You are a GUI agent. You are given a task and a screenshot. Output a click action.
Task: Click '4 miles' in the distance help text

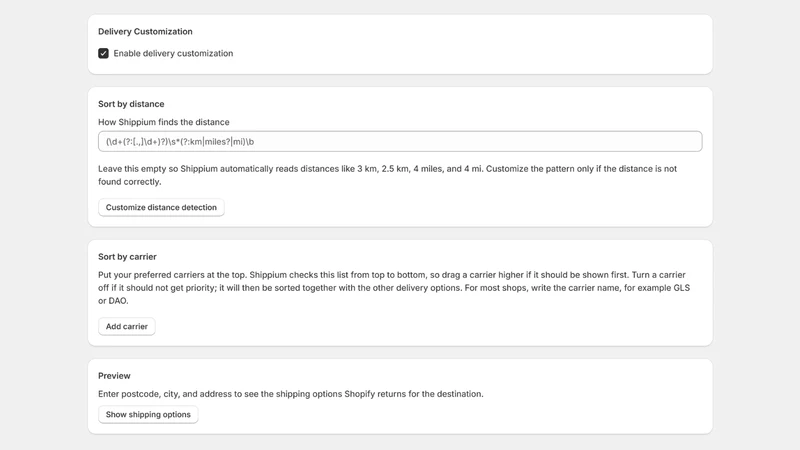point(428,169)
